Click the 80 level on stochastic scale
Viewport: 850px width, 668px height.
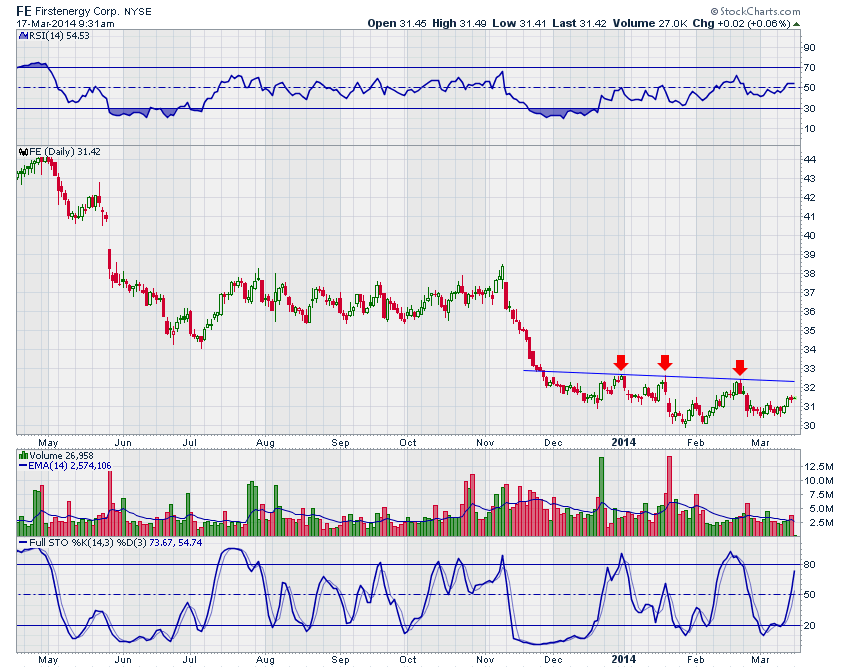pos(808,565)
